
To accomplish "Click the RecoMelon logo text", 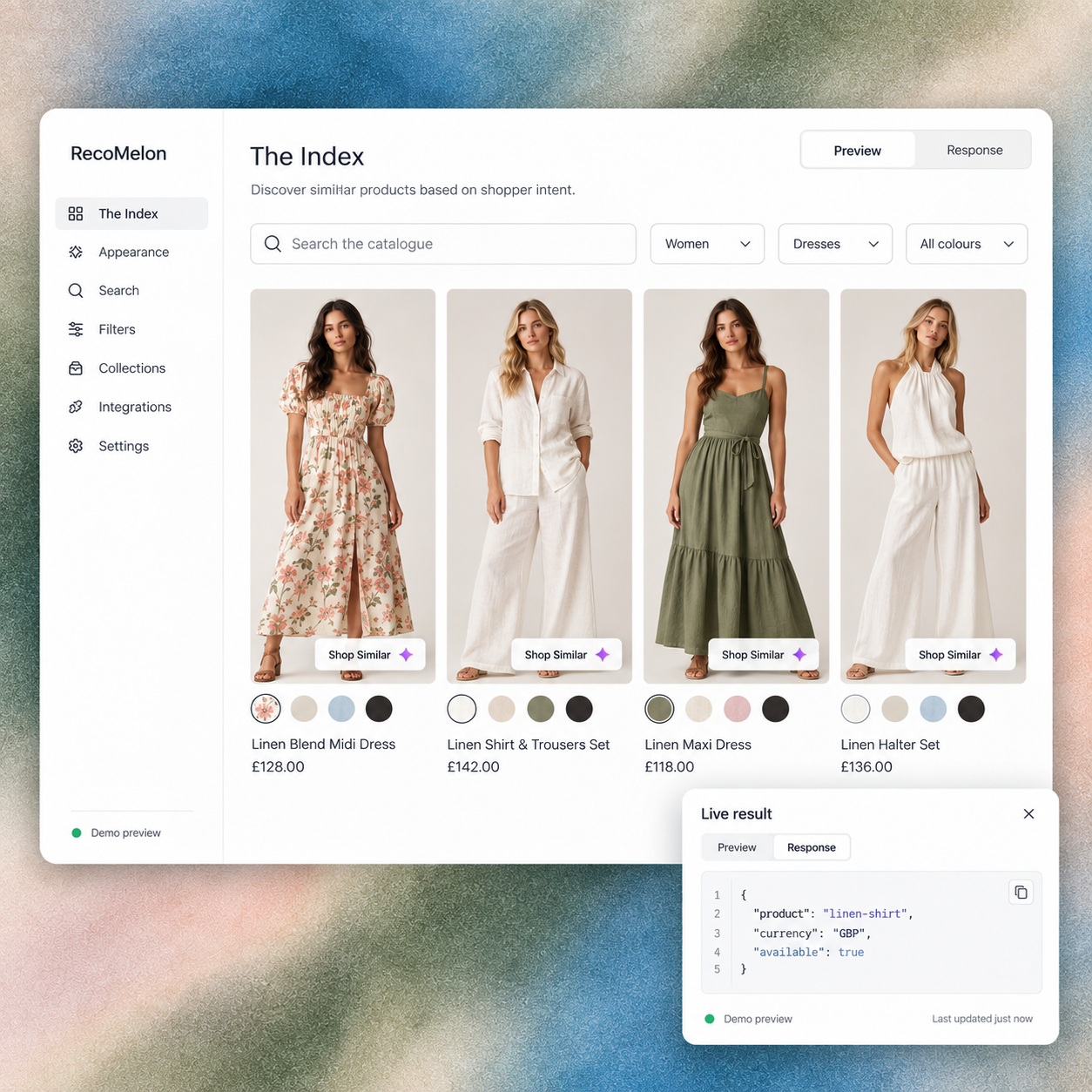I will [118, 153].
